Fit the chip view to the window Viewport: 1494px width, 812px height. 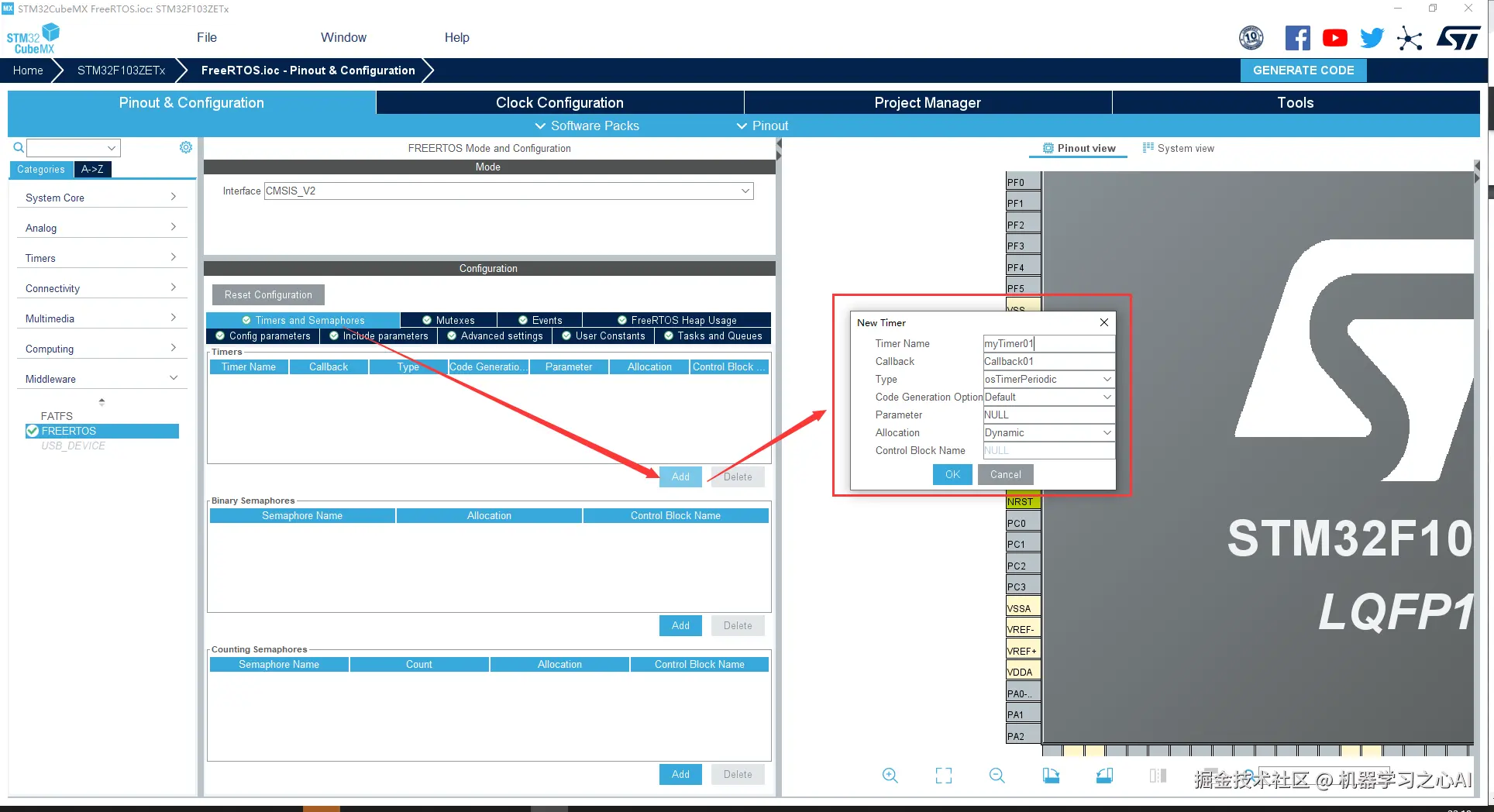pyautogui.click(x=944, y=776)
